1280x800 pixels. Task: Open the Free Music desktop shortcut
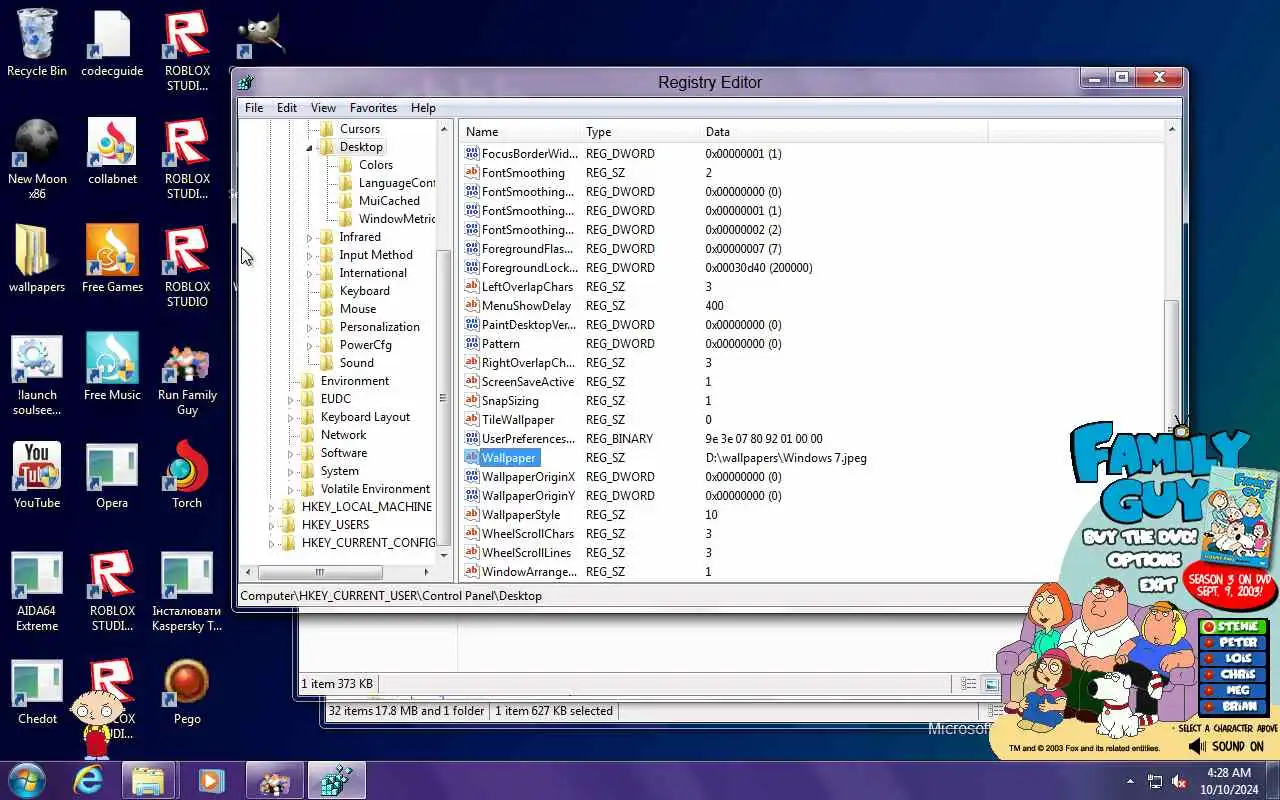click(112, 367)
